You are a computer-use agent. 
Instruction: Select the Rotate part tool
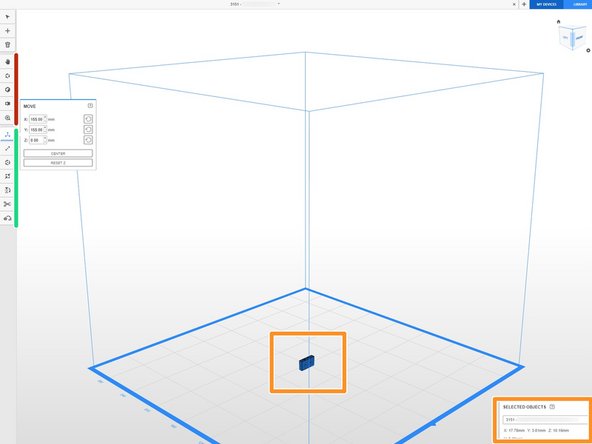pos(8,162)
